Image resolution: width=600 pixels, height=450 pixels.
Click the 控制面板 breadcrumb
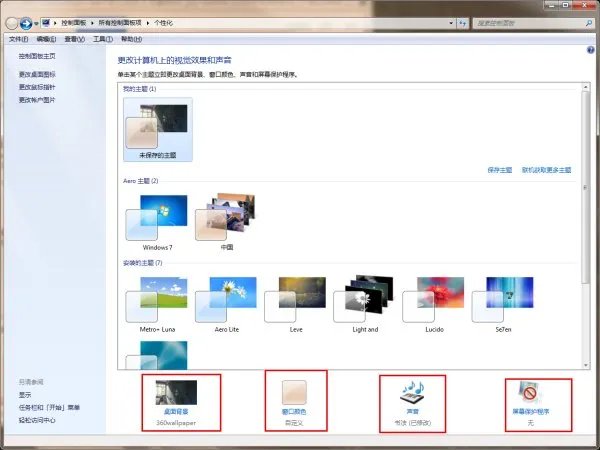tap(73, 23)
